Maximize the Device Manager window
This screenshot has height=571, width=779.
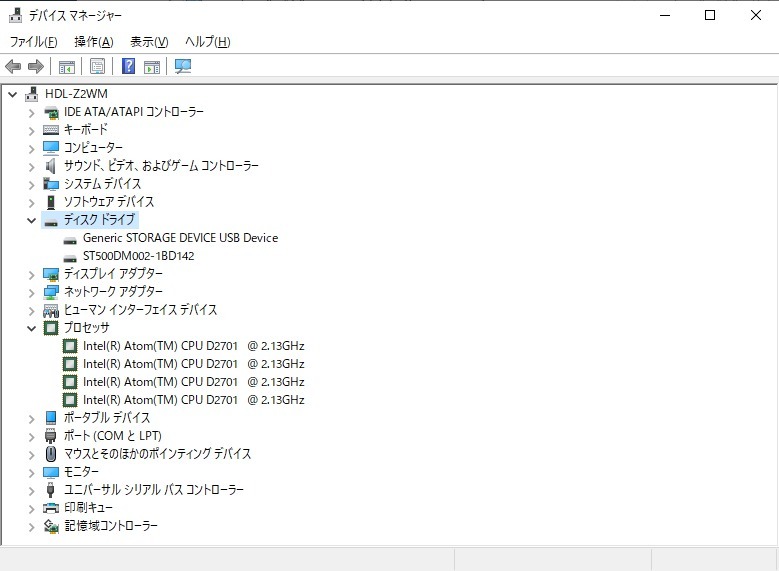click(710, 15)
